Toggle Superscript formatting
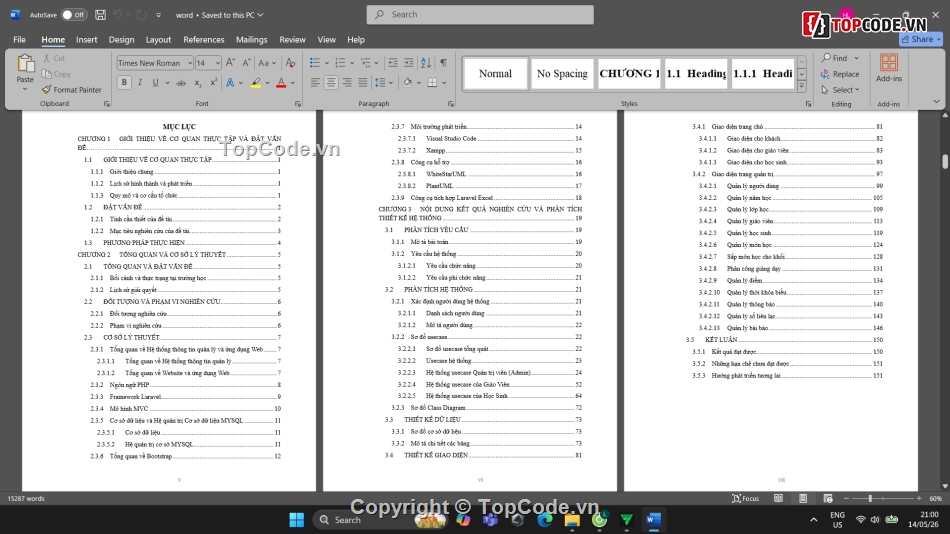Viewport: 950px width, 534px height. coord(213,82)
